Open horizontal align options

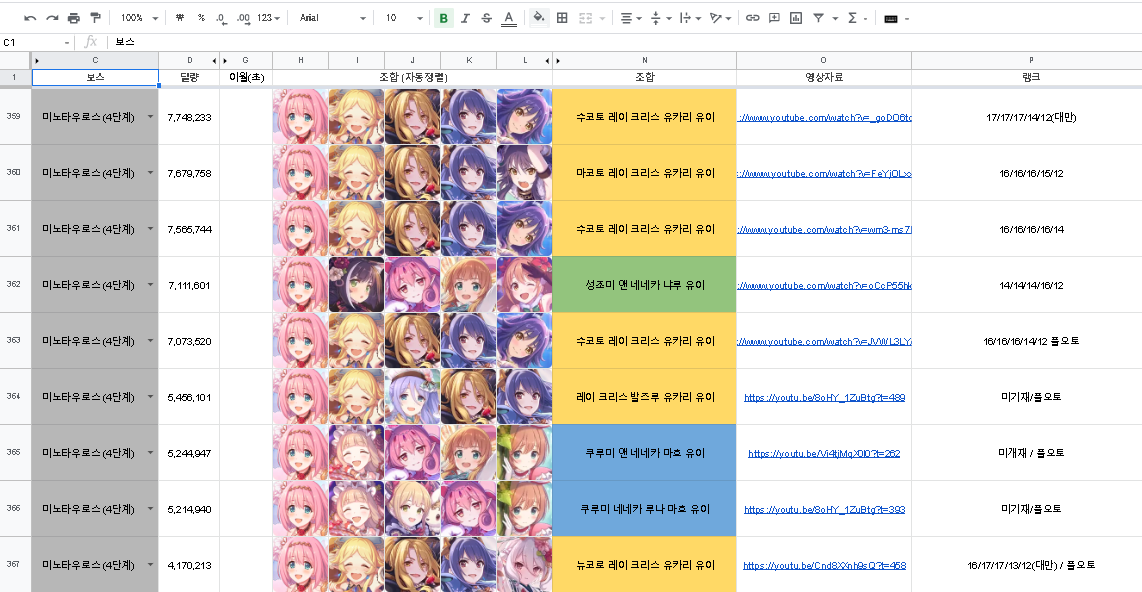pyautogui.click(x=631, y=18)
